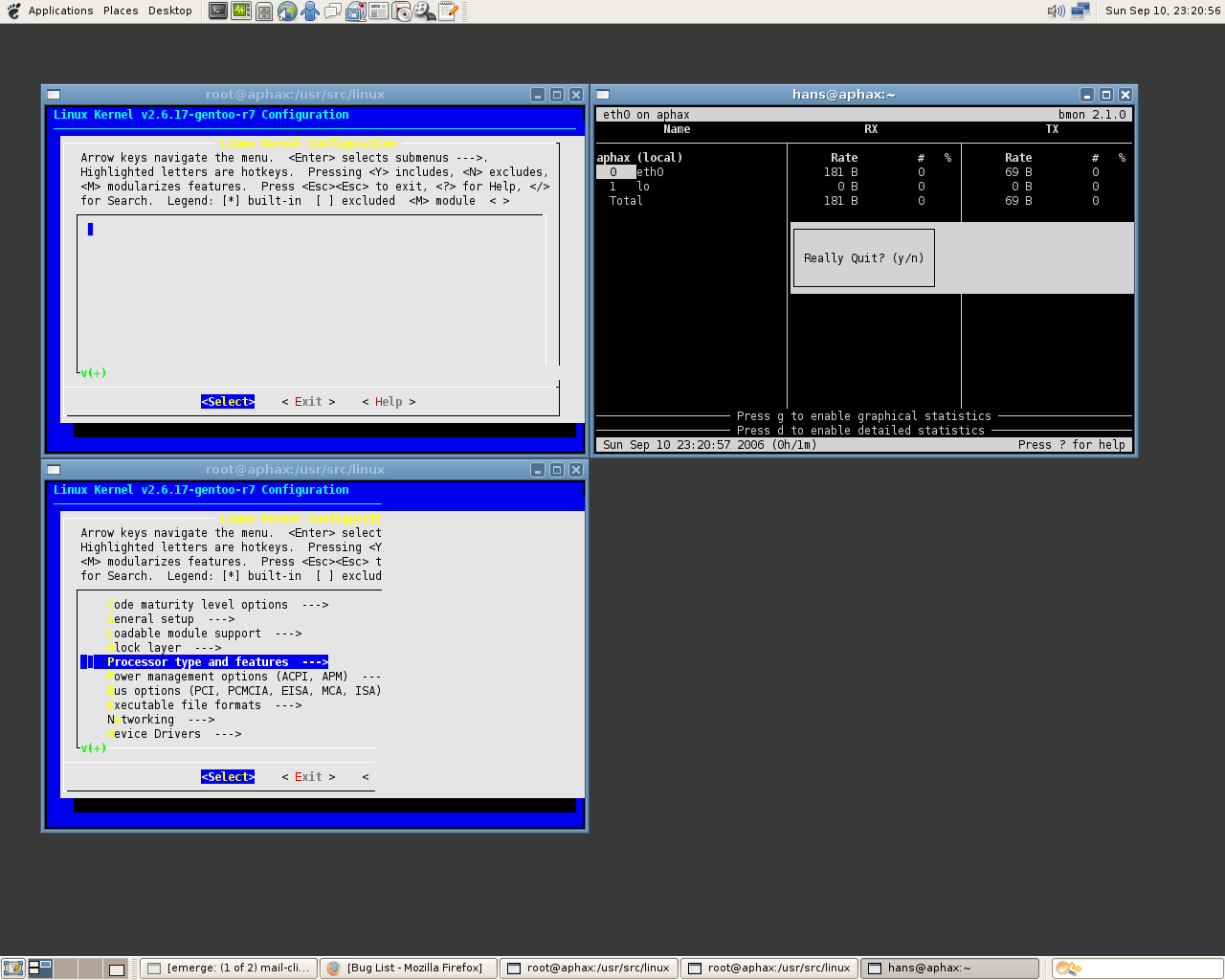Image resolution: width=1225 pixels, height=980 pixels.
Task: Click < Help > in upper kernel config window
Action: pyautogui.click(x=389, y=402)
